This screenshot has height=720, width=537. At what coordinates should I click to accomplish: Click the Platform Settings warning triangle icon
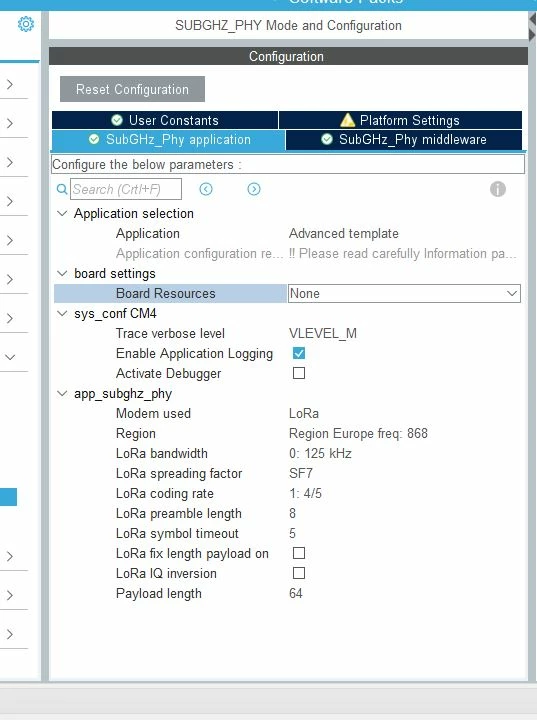347,120
